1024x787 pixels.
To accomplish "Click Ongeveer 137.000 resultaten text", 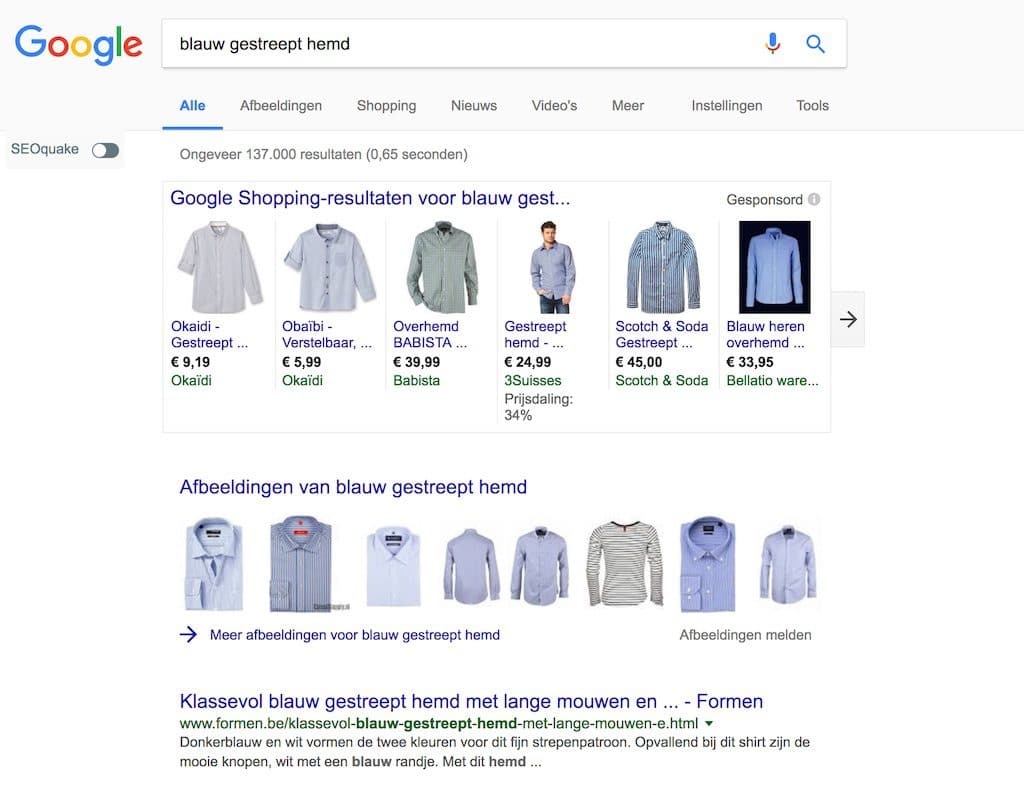I will click(323, 155).
